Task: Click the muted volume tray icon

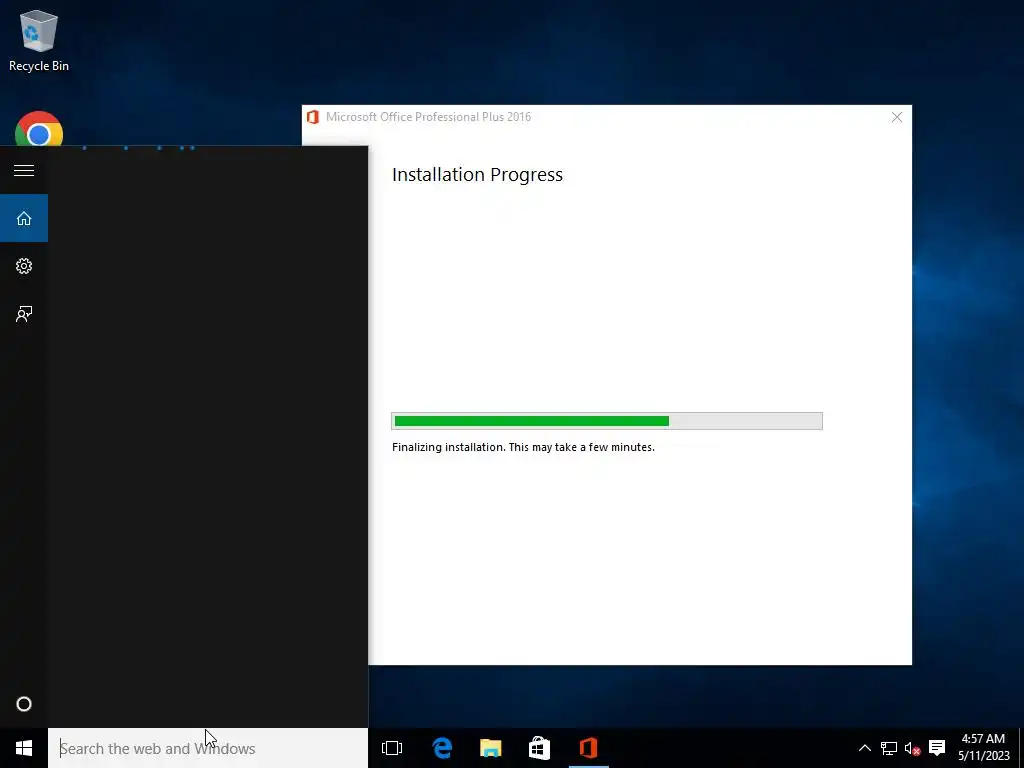Action: (x=912, y=748)
